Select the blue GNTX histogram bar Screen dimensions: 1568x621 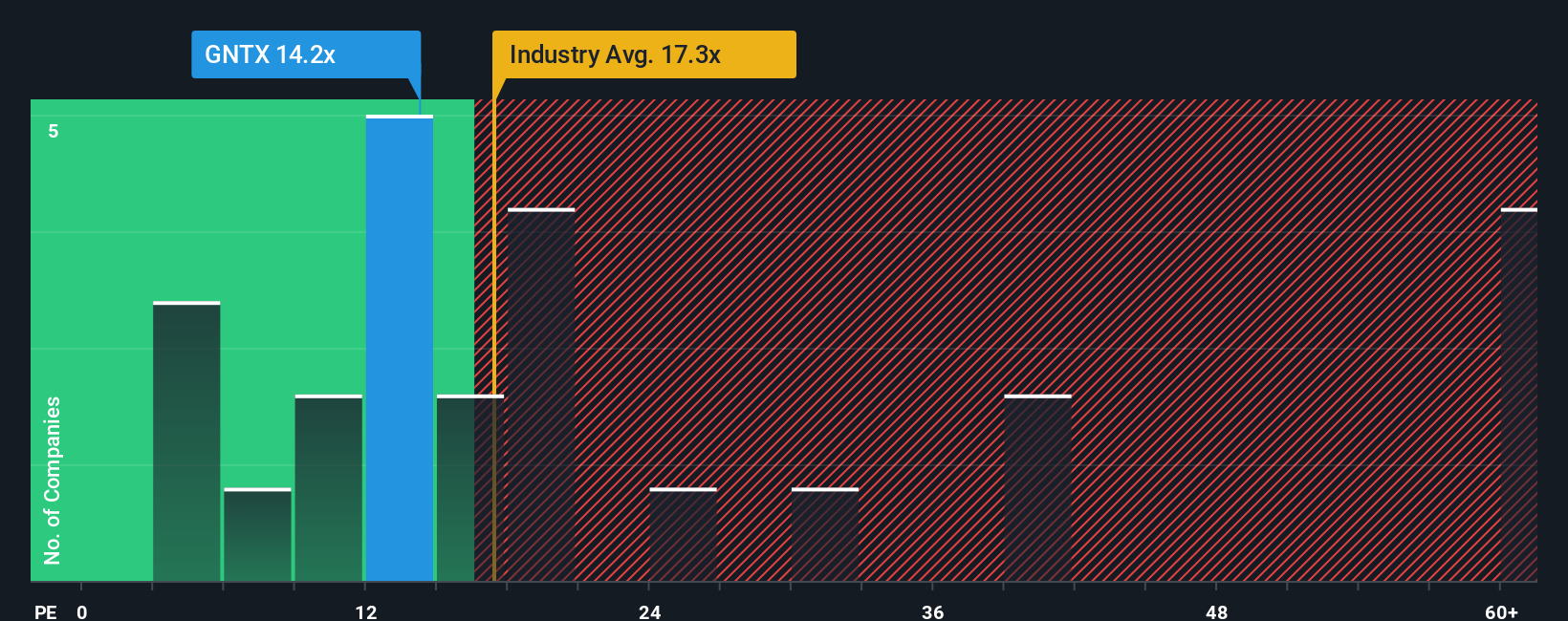coord(400,349)
